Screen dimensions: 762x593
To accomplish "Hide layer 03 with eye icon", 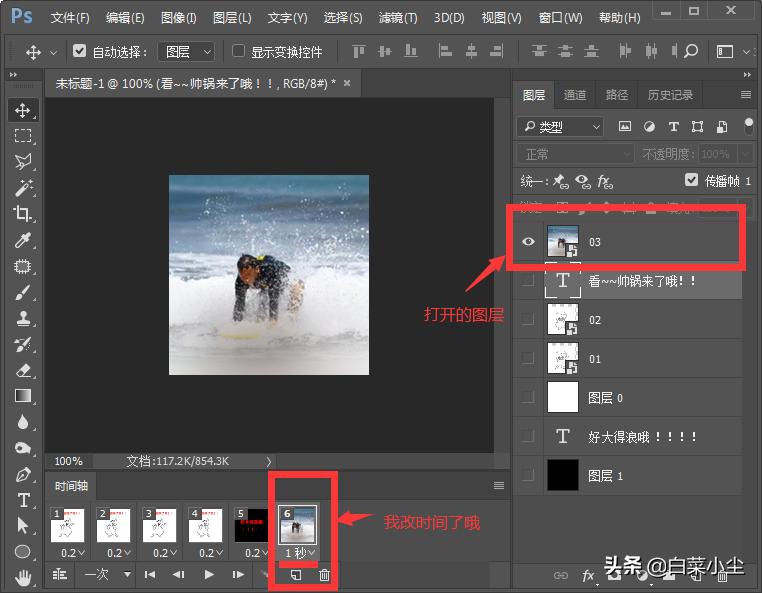I will 528,242.
